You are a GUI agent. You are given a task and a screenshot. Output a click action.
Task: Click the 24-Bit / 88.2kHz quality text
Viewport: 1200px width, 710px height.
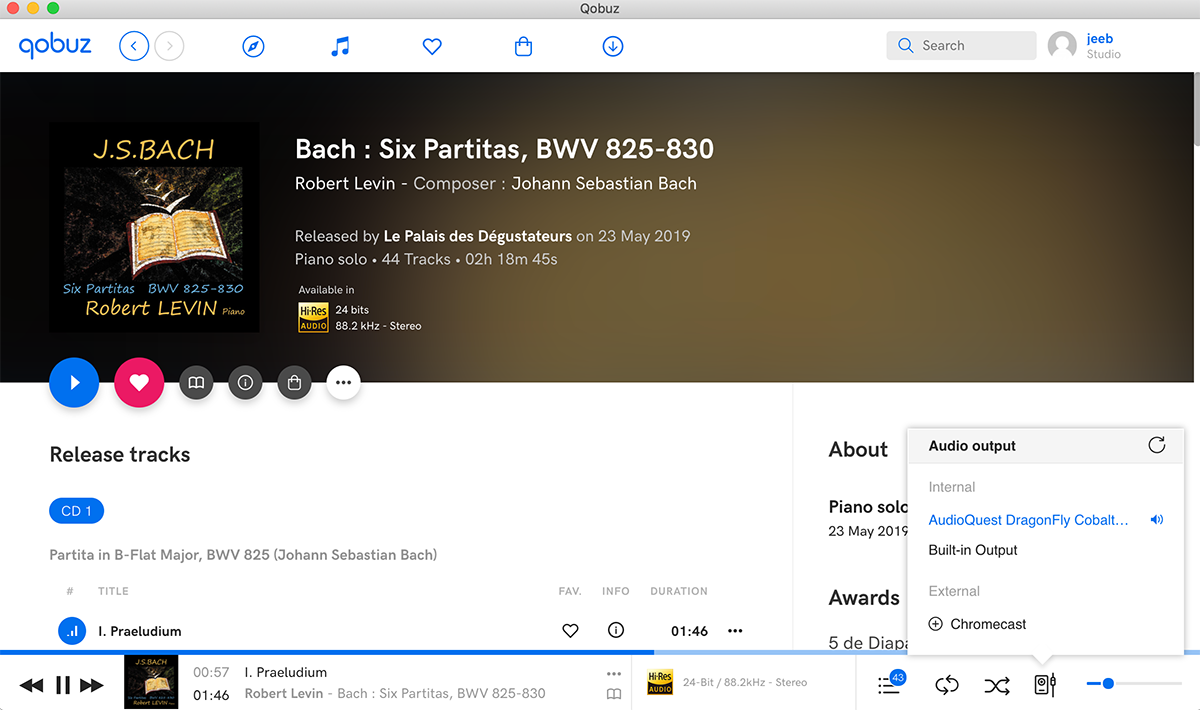tap(745, 682)
